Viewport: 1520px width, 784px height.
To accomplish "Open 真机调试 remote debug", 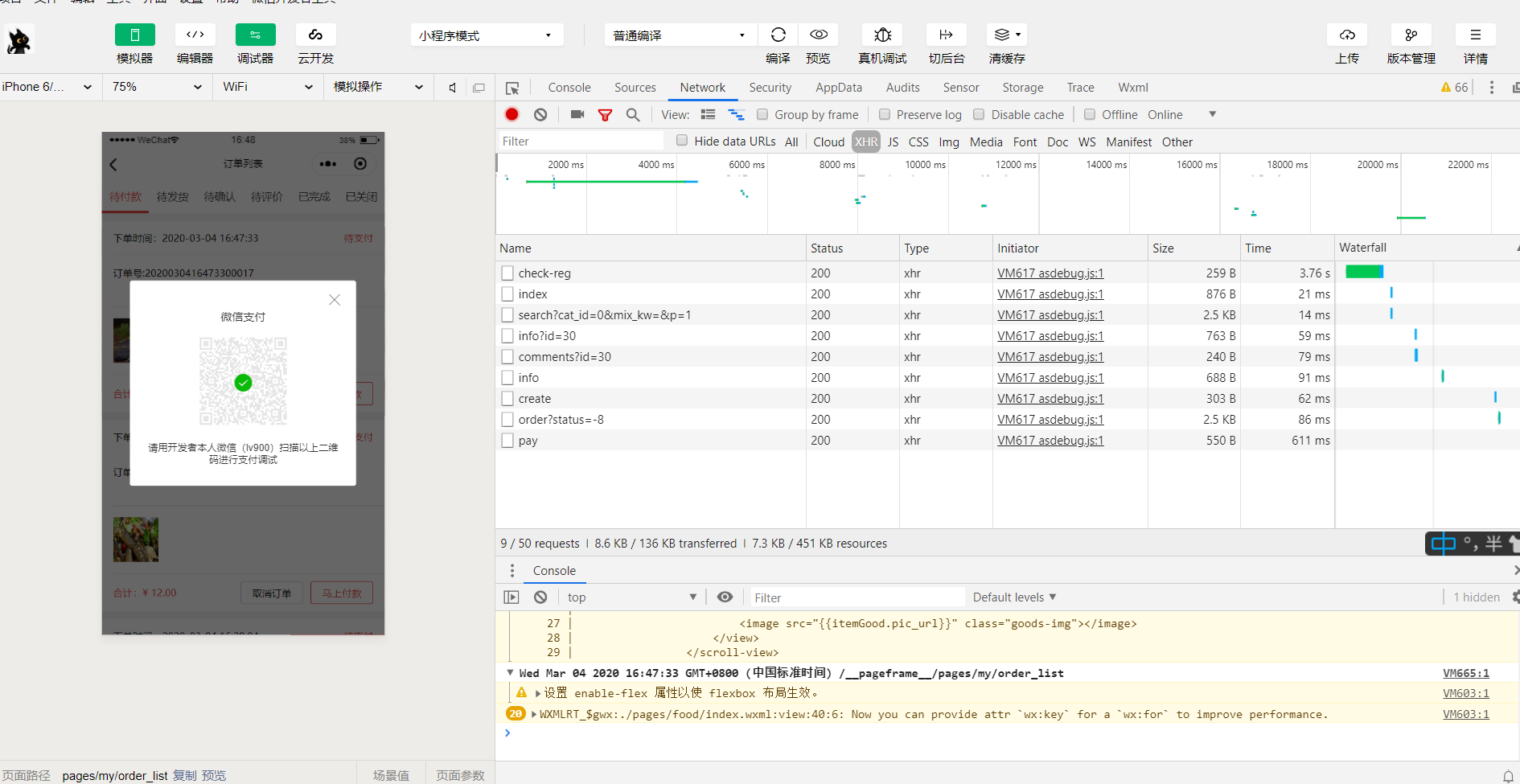I will tap(882, 35).
